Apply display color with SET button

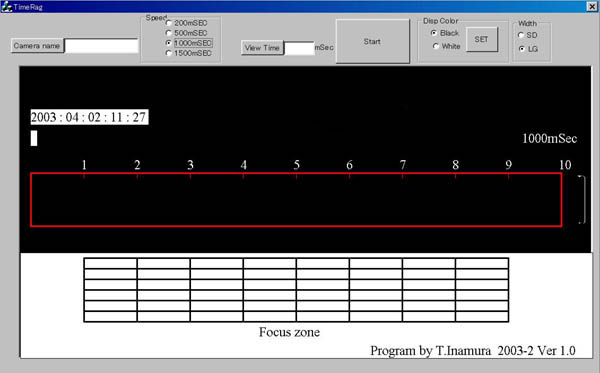482,39
